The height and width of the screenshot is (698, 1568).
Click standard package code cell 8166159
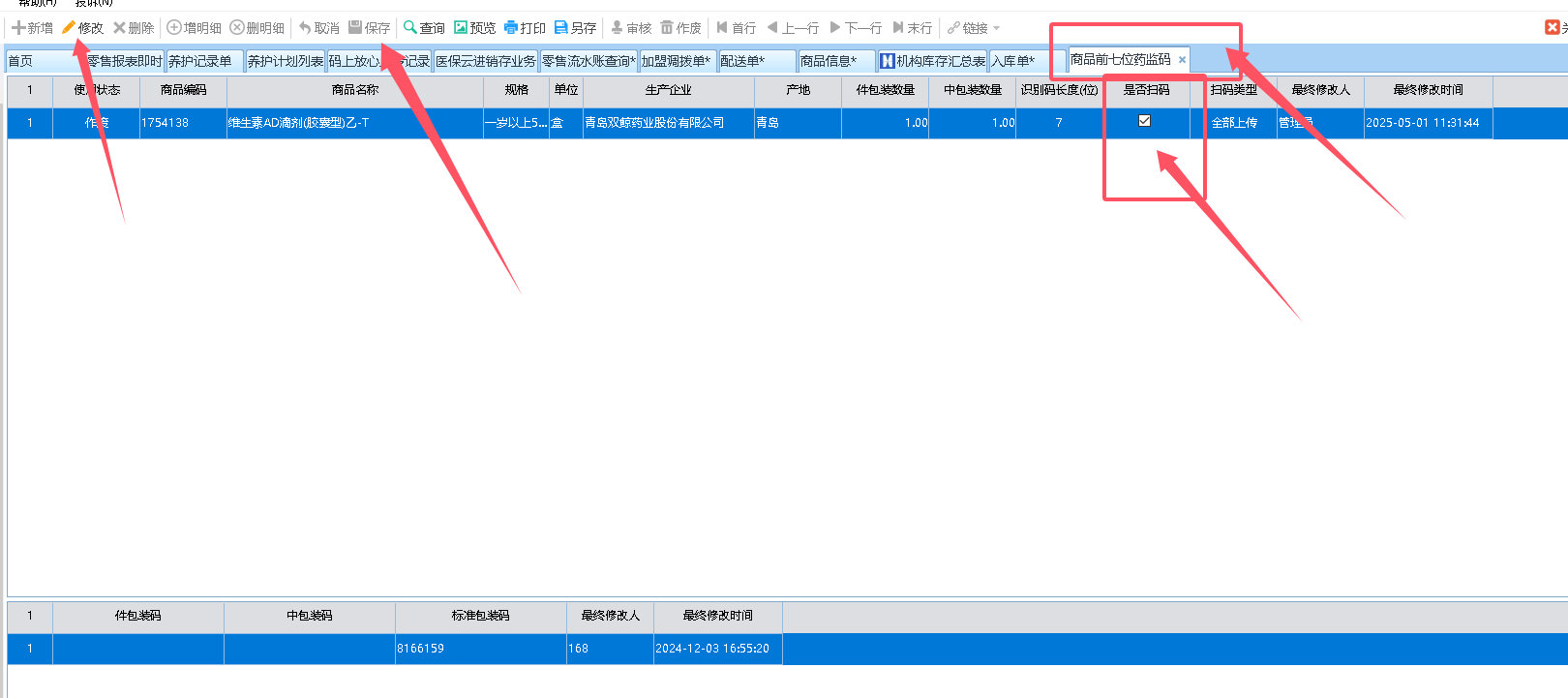(x=481, y=649)
